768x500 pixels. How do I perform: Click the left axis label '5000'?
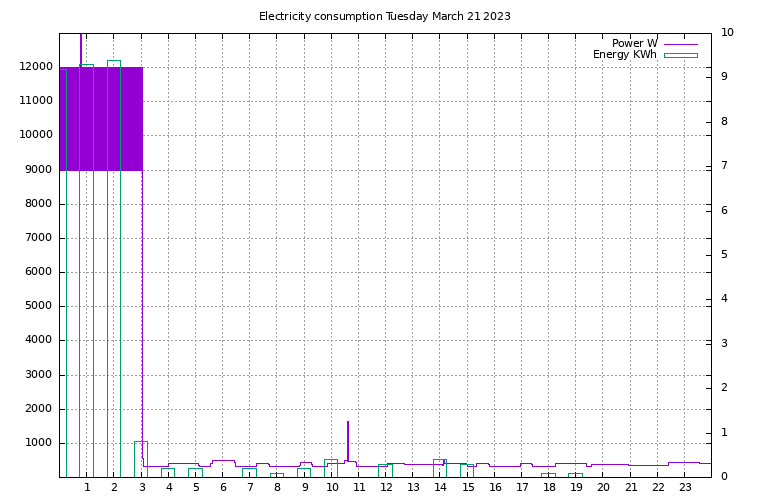click(x=38, y=306)
